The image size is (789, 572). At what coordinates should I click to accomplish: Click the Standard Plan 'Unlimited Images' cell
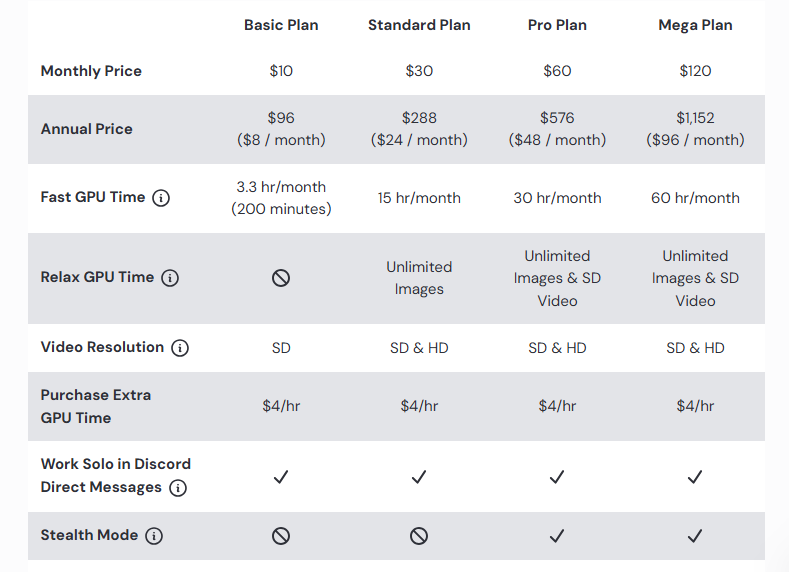[x=419, y=278]
